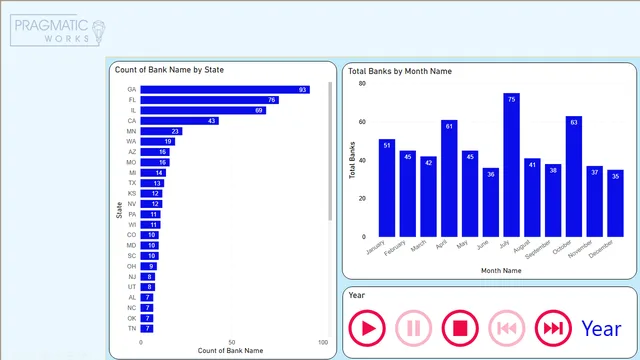Select the July column showing 75
This screenshot has height=360, width=640.
click(511, 165)
